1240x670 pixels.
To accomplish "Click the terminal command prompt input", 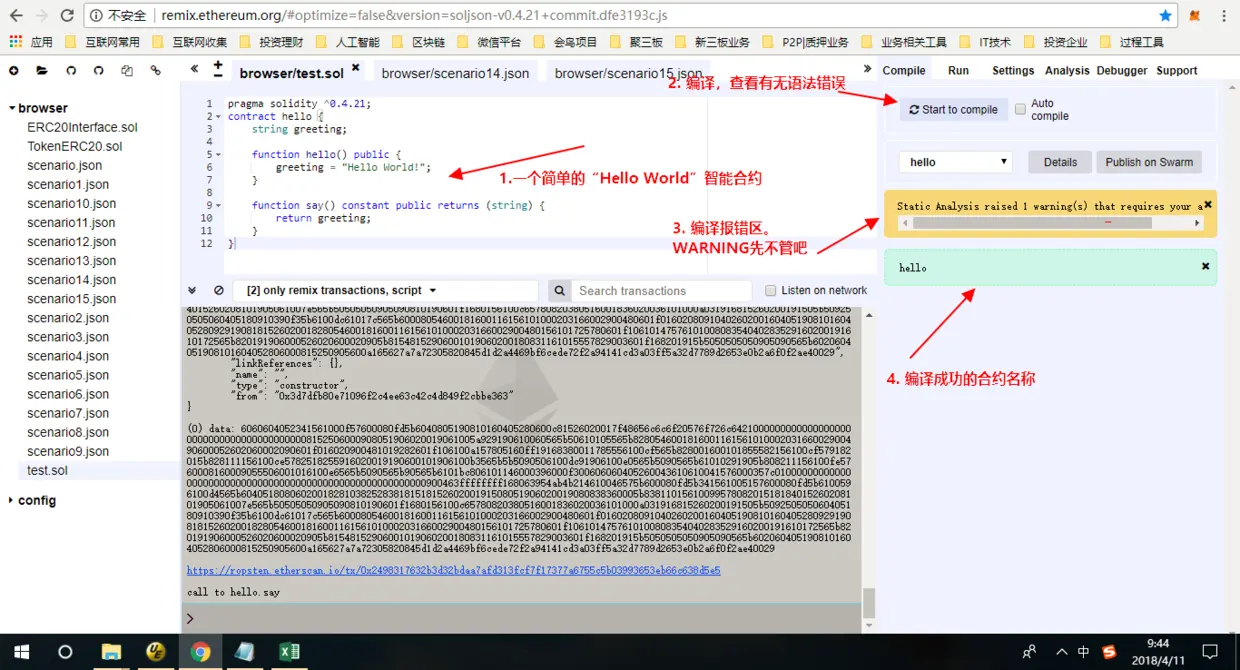I will [x=530, y=618].
